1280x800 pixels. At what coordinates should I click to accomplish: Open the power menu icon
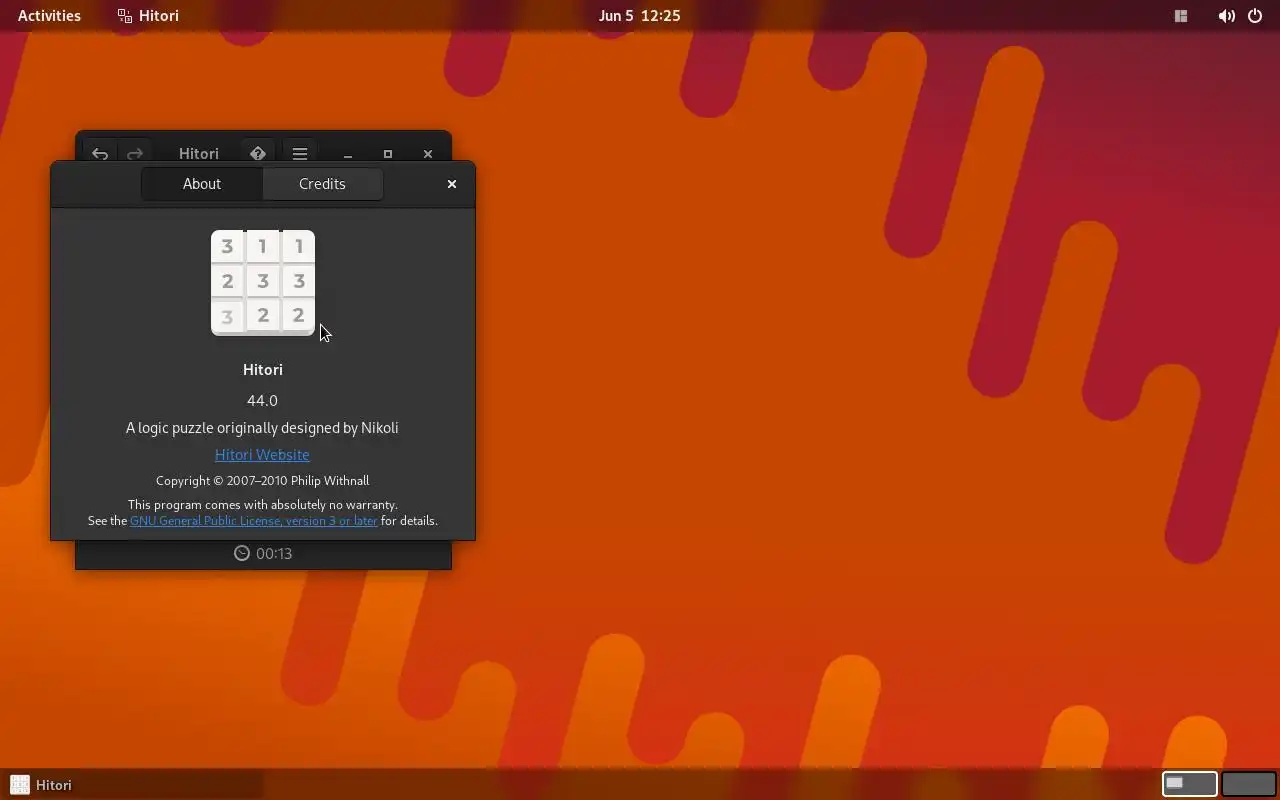coord(1255,16)
